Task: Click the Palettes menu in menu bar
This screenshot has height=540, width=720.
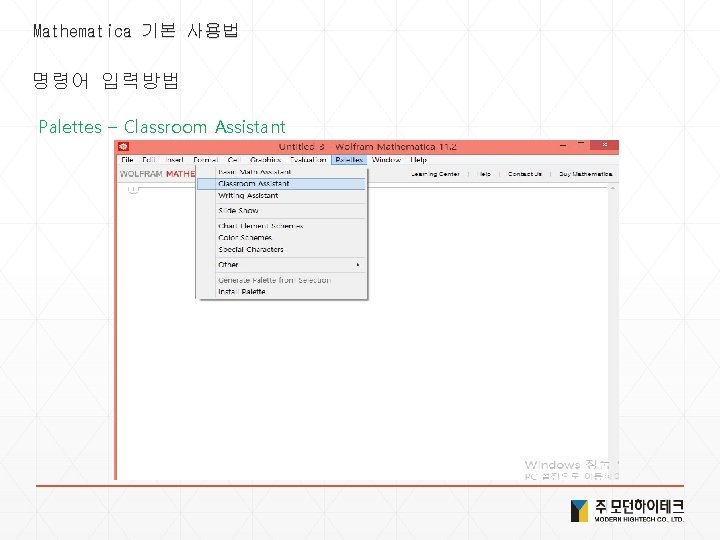Action: click(x=349, y=160)
